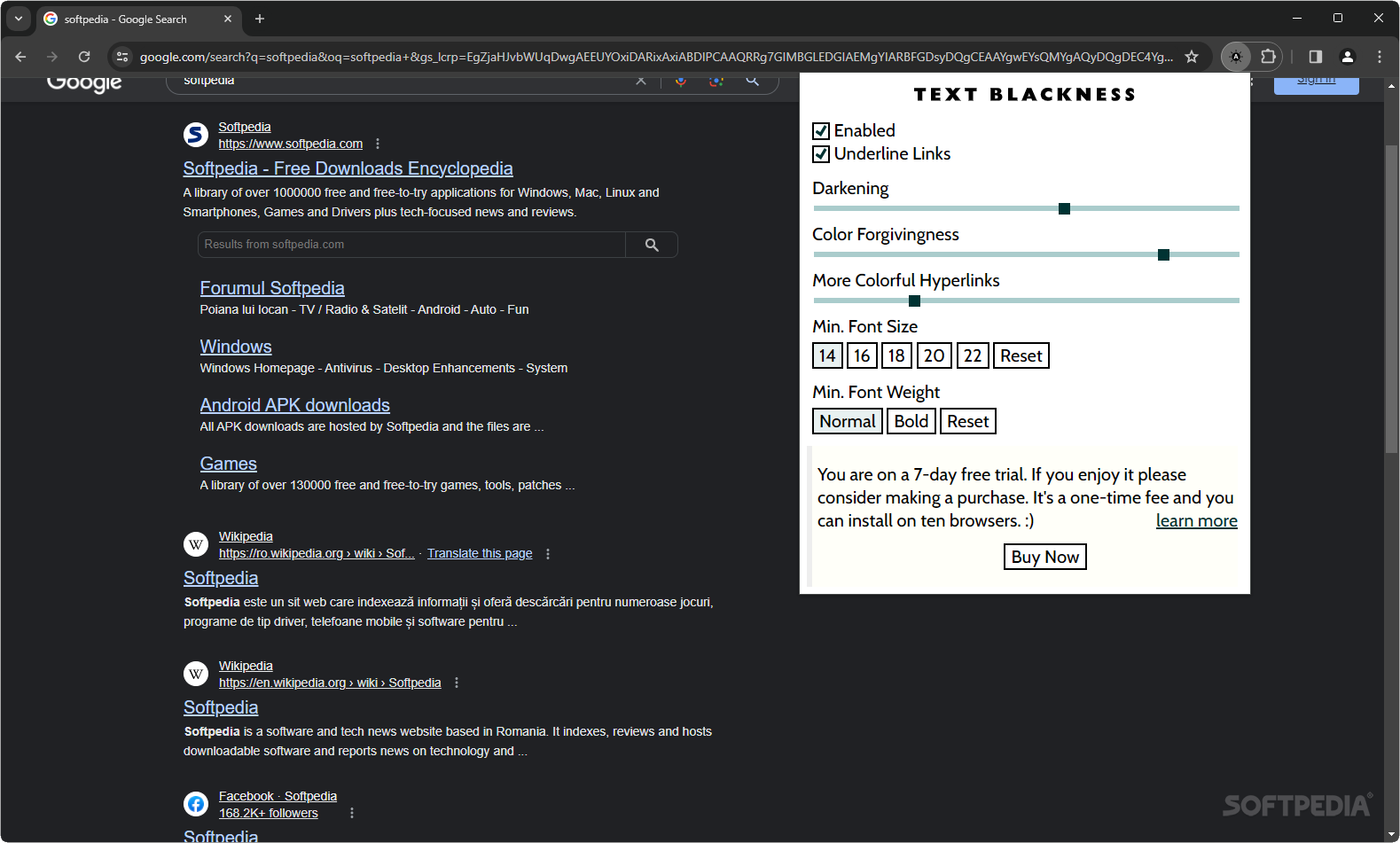Open the Extensions puzzle icon
This screenshot has height=843, width=1400.
coord(1269,57)
